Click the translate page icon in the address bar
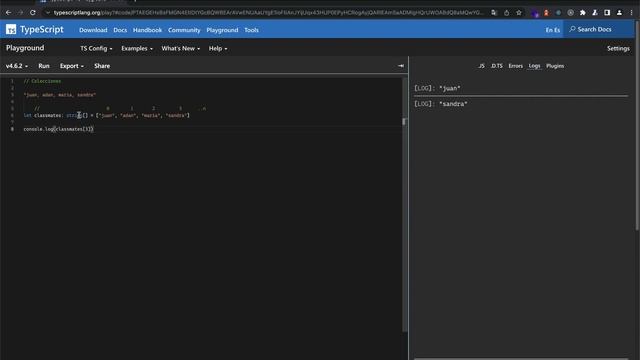This screenshot has height=360, width=640. (494, 13)
